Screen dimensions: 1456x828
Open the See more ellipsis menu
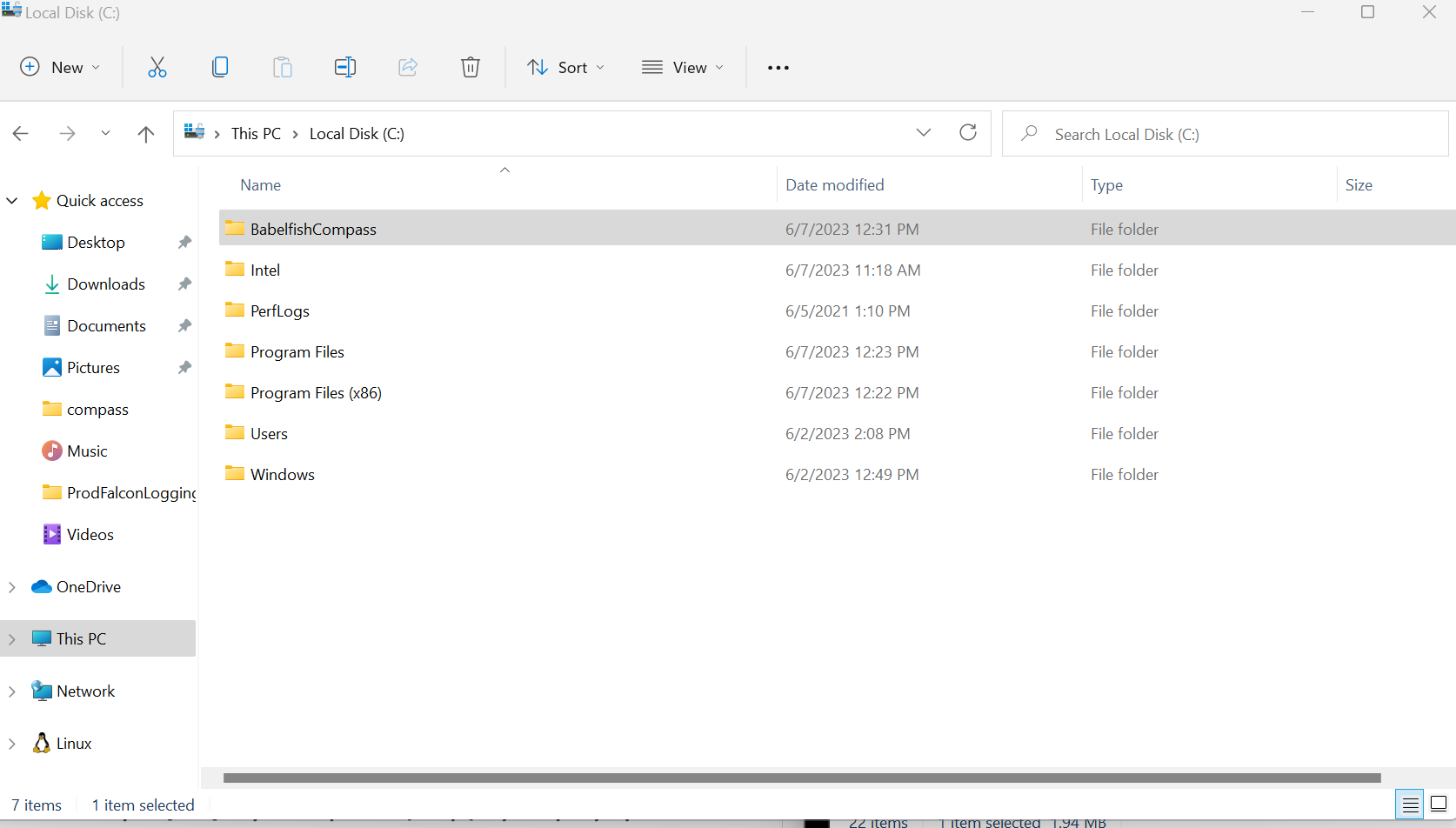[778, 68]
